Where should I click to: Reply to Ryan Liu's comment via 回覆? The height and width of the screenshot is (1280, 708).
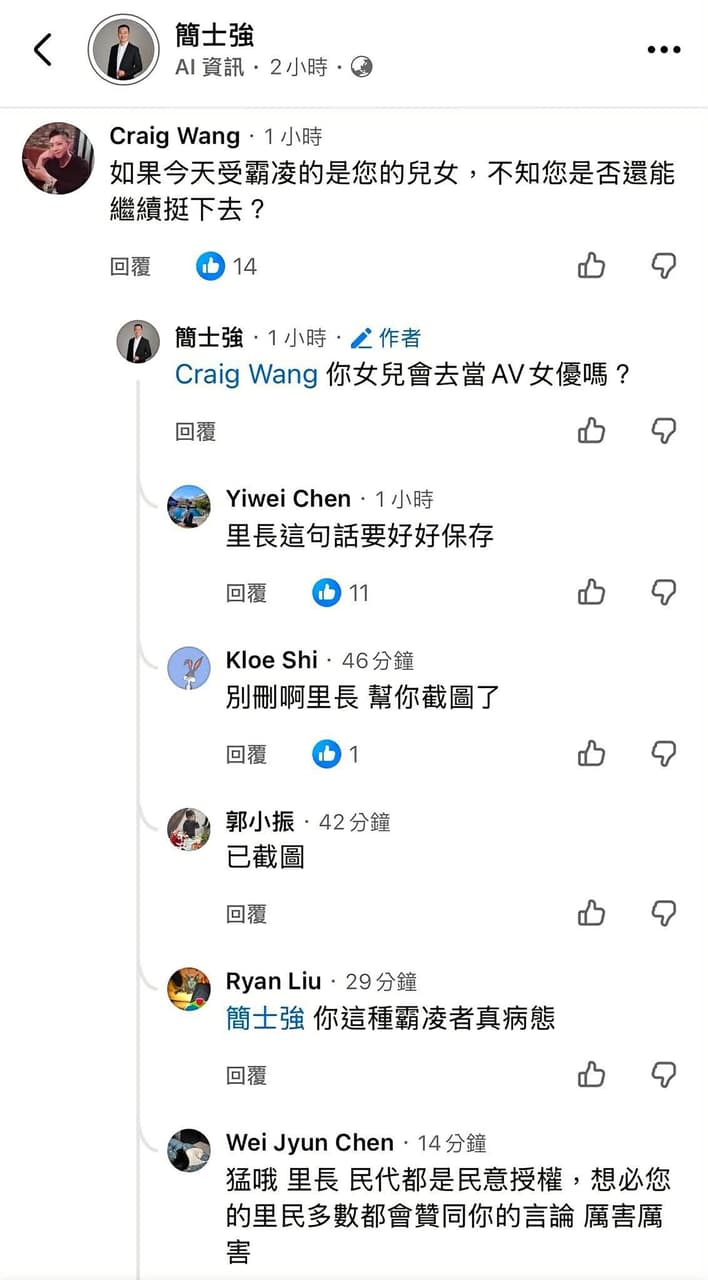[x=246, y=1076]
